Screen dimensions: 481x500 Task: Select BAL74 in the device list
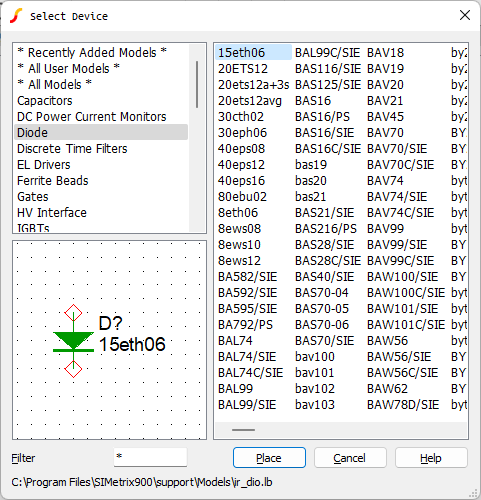(x=235, y=341)
